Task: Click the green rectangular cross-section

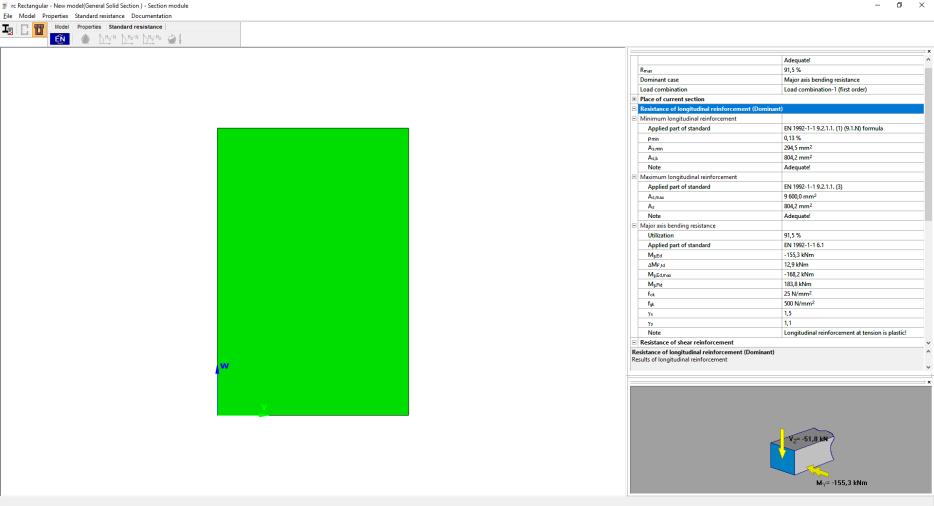Action: point(313,271)
